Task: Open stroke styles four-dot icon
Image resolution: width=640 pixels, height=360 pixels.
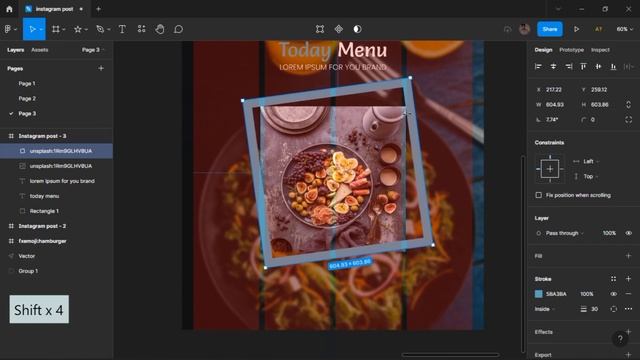Action: [x=613, y=279]
